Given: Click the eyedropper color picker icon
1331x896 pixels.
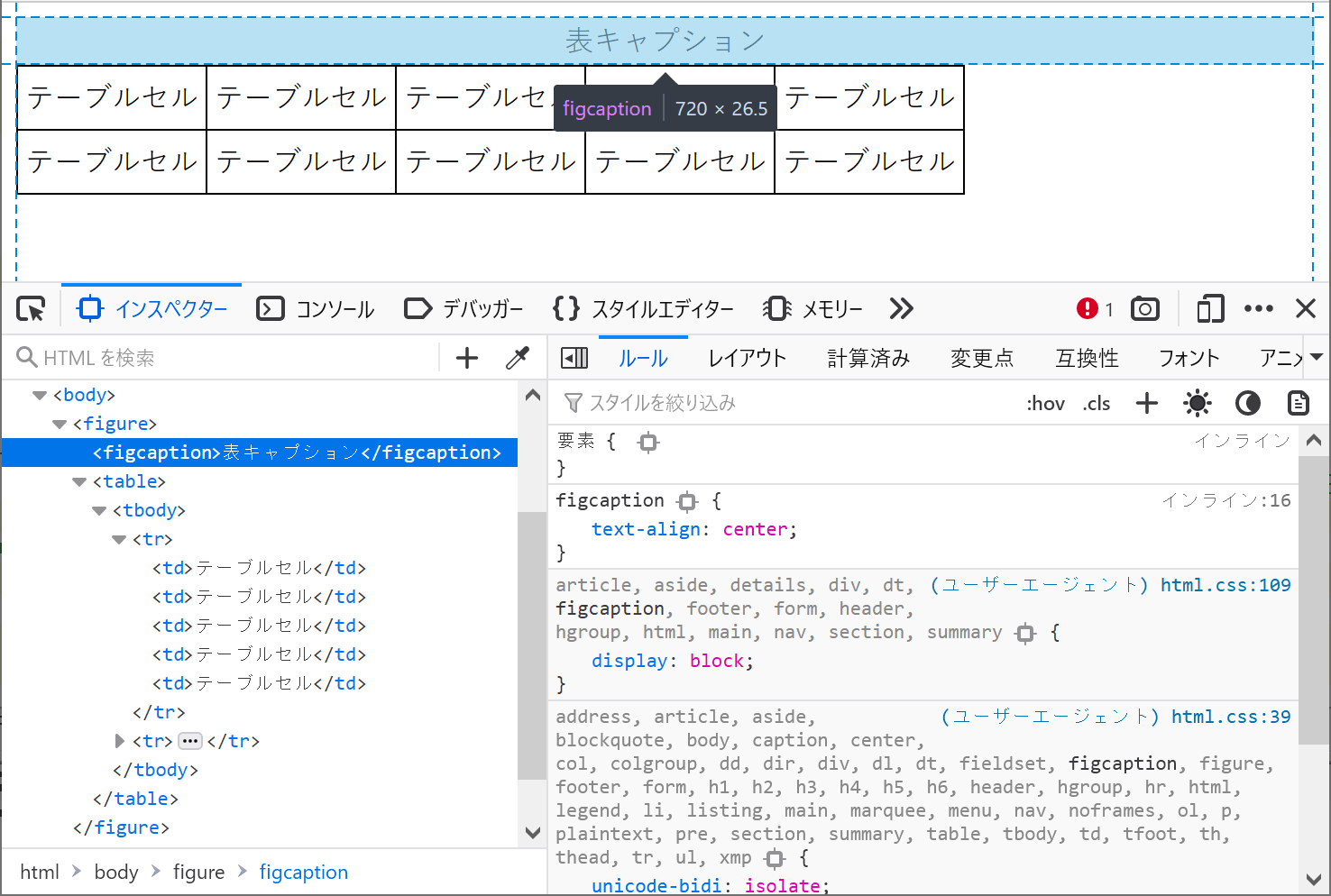Looking at the screenshot, I should coord(518,358).
